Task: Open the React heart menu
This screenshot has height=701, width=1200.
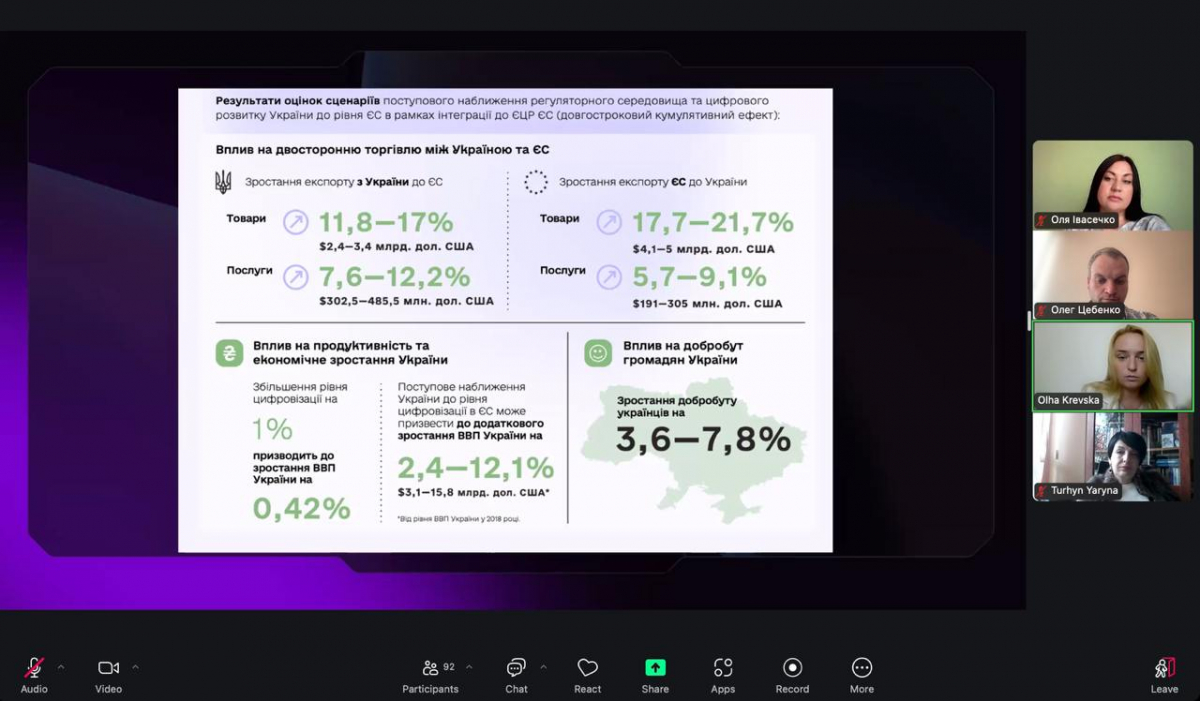Action: [587, 668]
